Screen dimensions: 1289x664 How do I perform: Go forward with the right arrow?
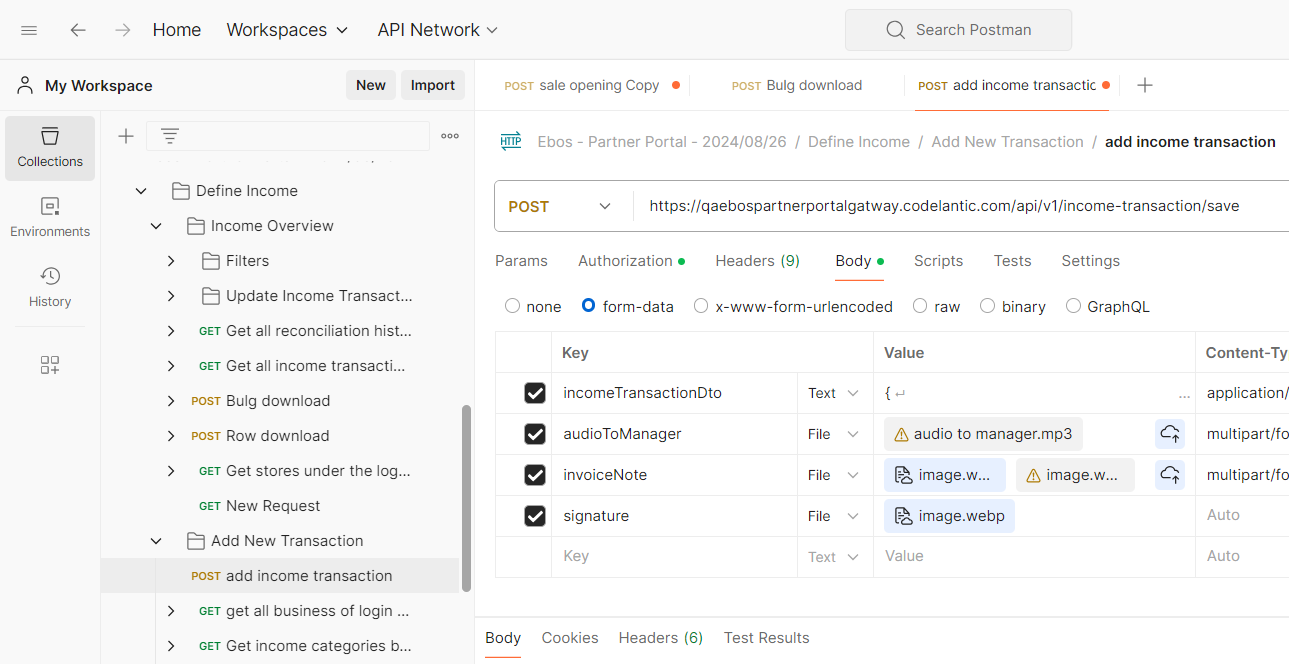[x=123, y=30]
